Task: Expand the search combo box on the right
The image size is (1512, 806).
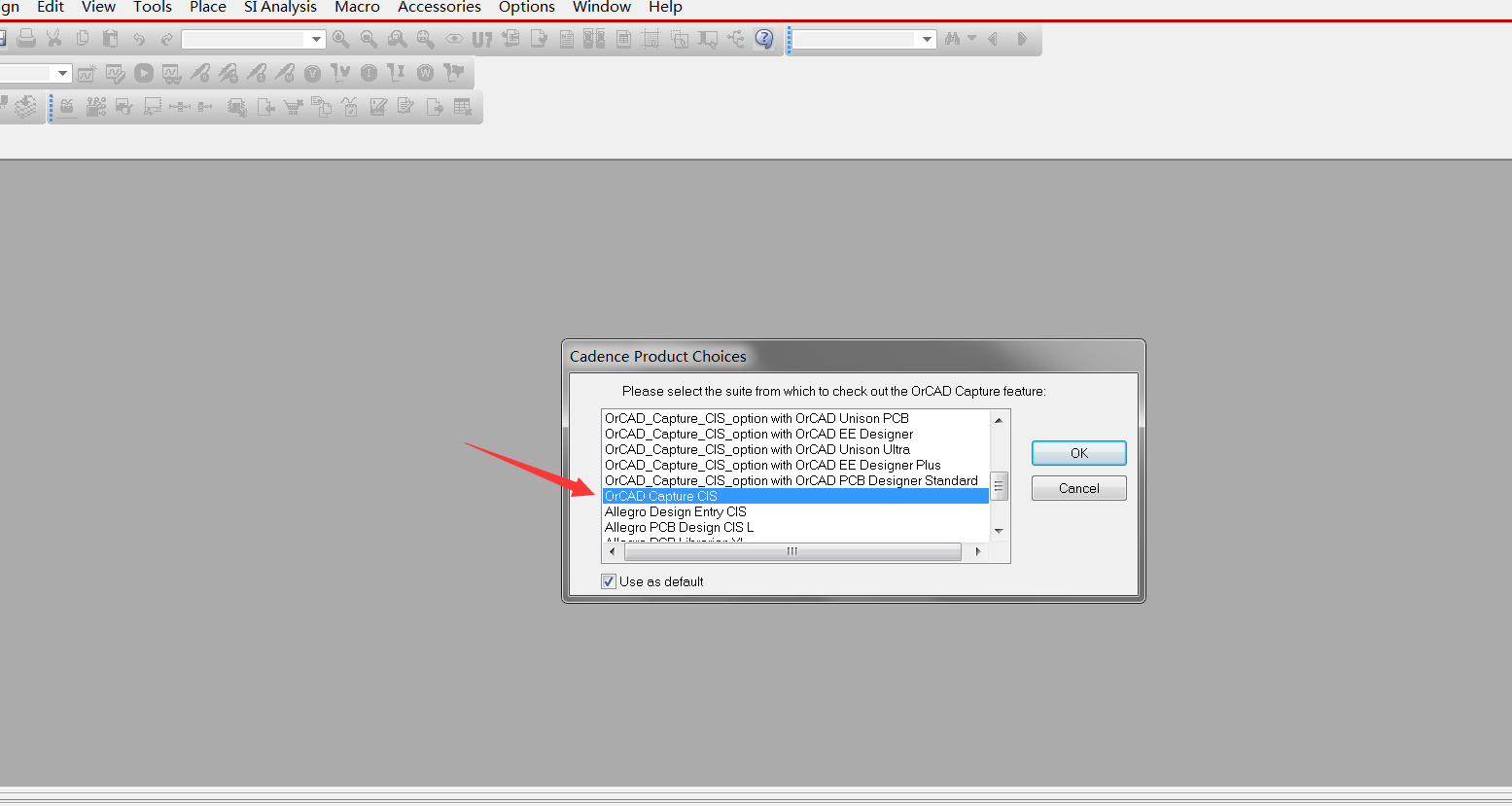Action: pyautogui.click(x=926, y=39)
